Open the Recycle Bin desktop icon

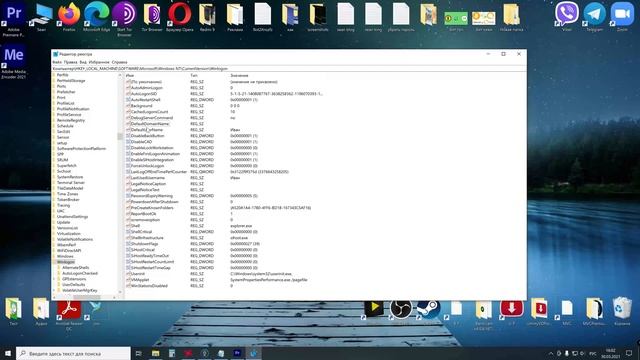tap(622, 313)
